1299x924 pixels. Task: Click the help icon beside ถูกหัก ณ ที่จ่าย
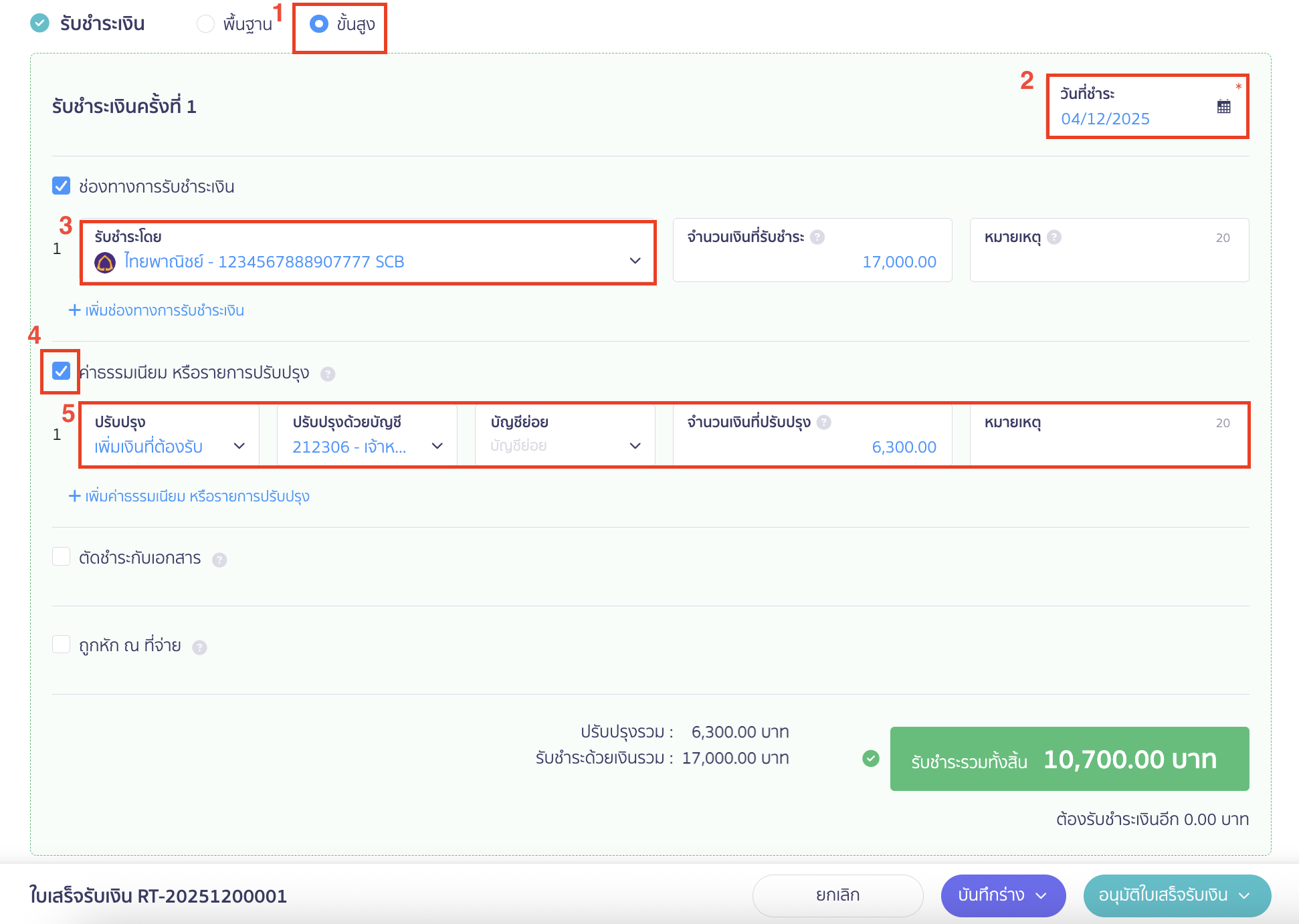pos(199,646)
